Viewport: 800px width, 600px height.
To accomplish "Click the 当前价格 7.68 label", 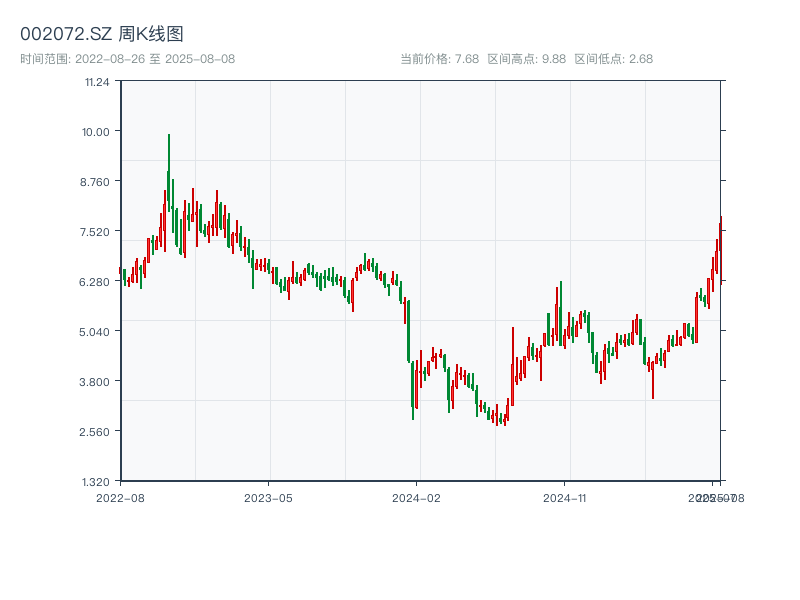I will pos(439,59).
